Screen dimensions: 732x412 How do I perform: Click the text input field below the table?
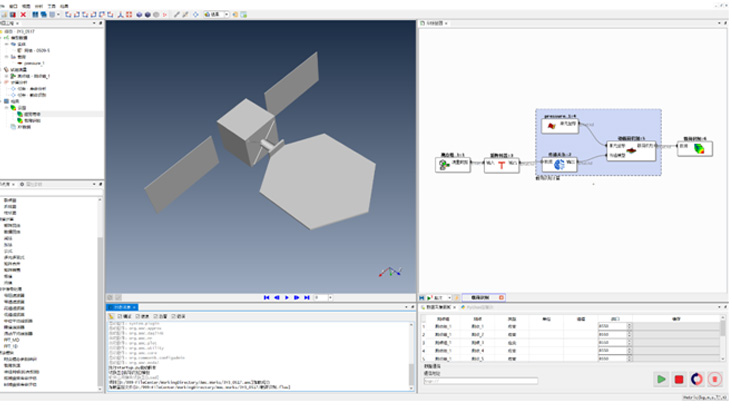pyautogui.click(x=480, y=381)
